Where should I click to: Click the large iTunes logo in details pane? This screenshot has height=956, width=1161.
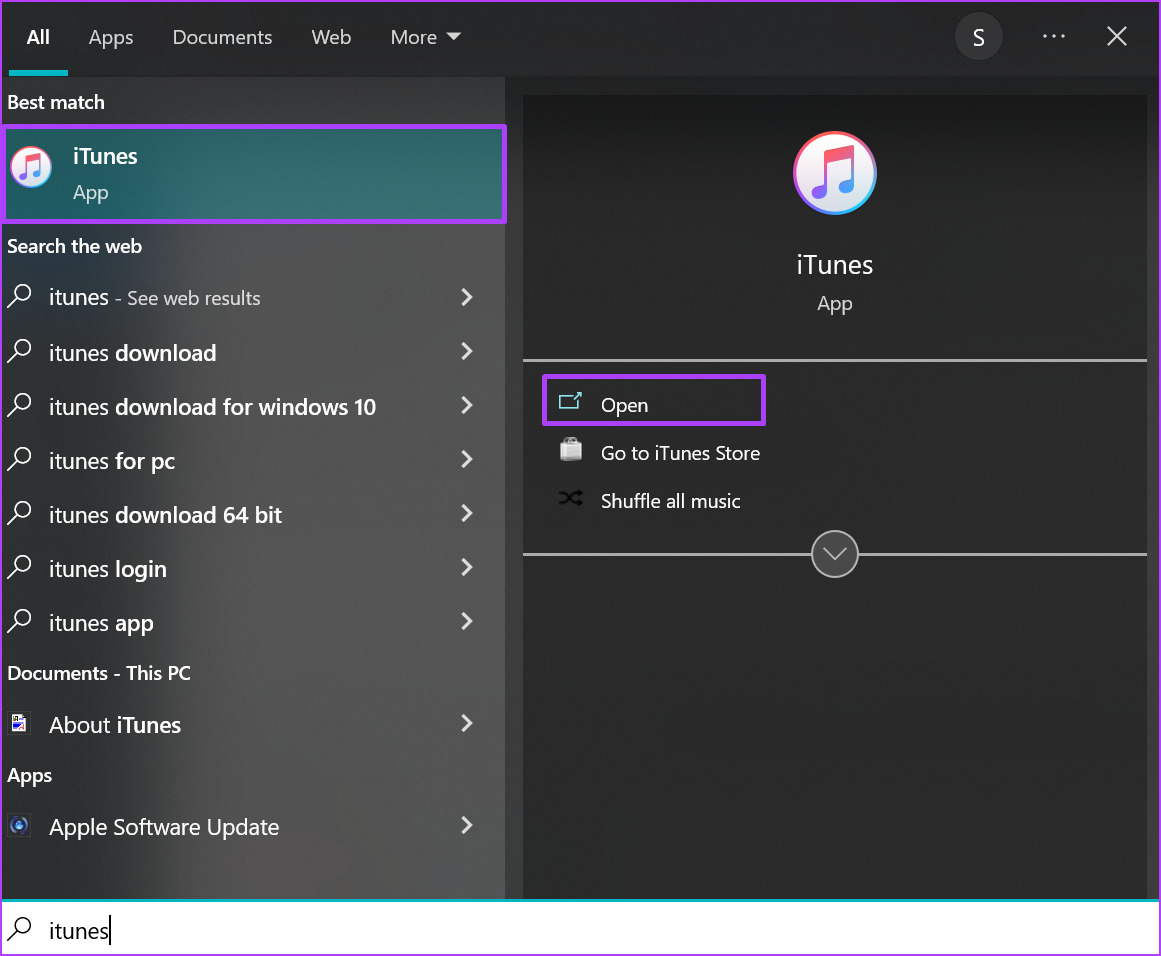tap(834, 174)
